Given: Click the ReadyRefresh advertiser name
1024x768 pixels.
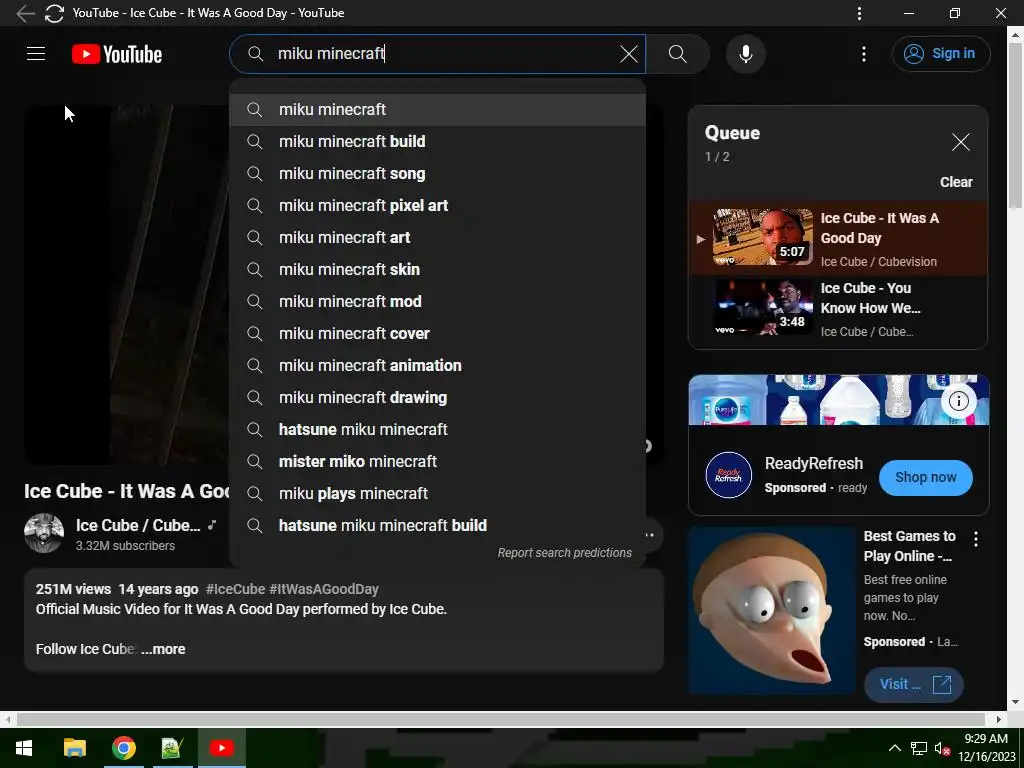Looking at the screenshot, I should 814,464.
